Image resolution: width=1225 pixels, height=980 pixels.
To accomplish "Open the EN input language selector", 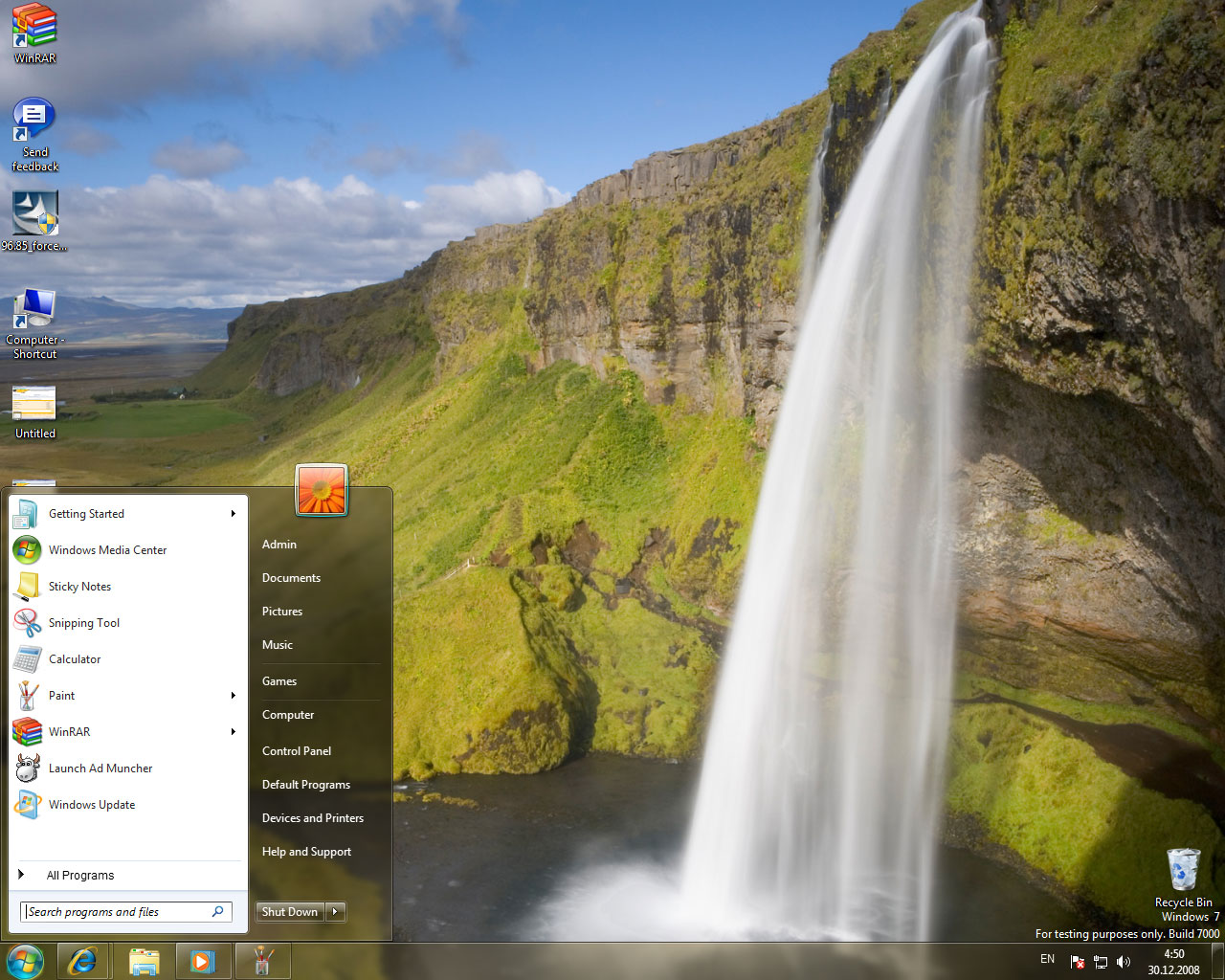I will (x=1047, y=959).
